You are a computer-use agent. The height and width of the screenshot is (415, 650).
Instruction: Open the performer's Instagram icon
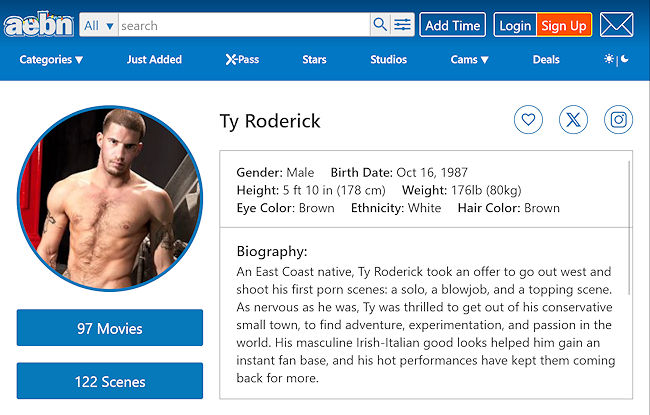coord(619,120)
